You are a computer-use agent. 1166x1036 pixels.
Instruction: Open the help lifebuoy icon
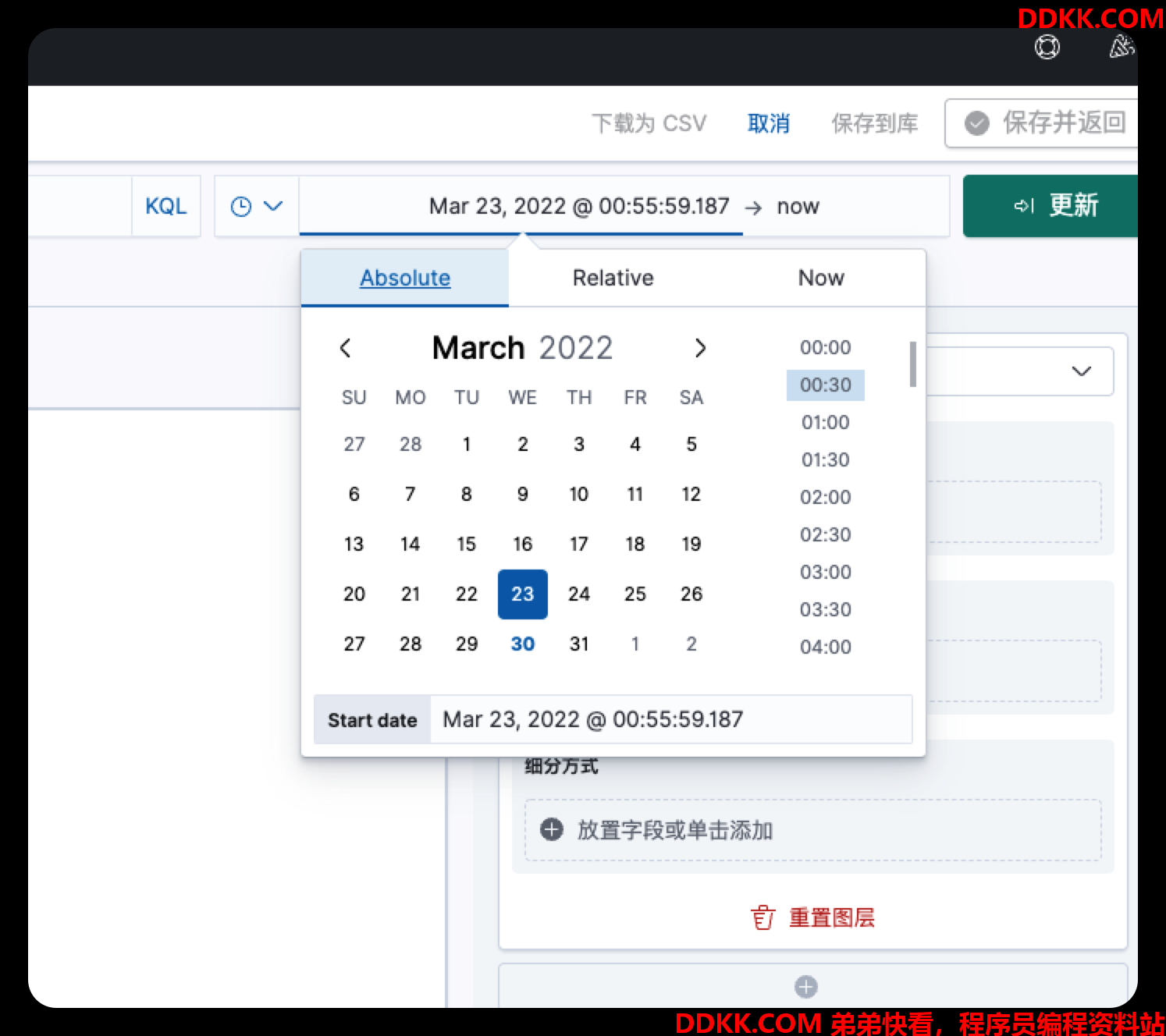1047,48
